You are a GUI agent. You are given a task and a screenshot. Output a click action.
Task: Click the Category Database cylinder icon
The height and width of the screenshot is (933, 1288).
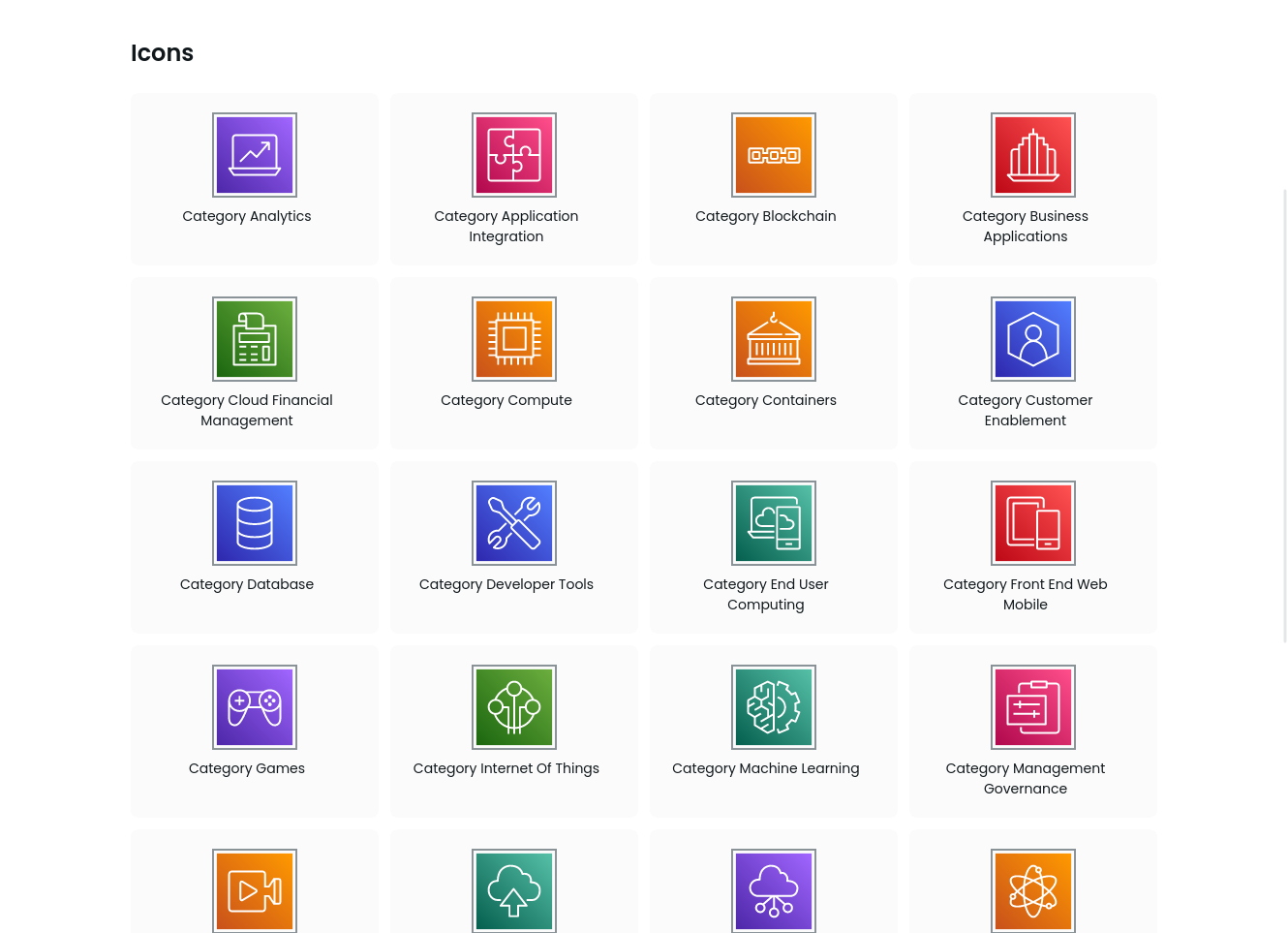[x=255, y=523]
